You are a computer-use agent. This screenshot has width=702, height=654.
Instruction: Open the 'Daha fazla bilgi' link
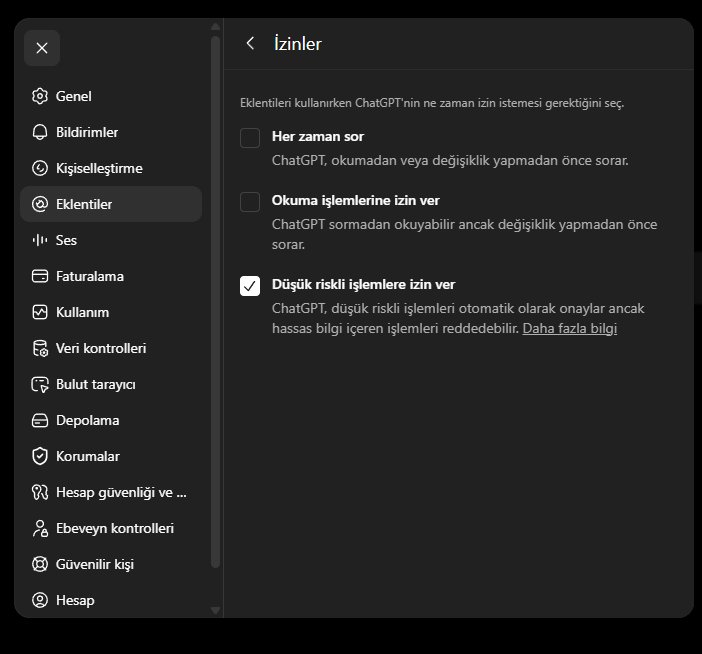(569, 329)
